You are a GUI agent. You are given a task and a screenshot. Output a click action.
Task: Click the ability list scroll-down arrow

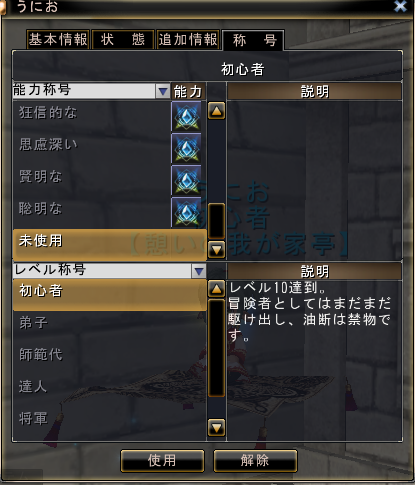tap(216, 249)
